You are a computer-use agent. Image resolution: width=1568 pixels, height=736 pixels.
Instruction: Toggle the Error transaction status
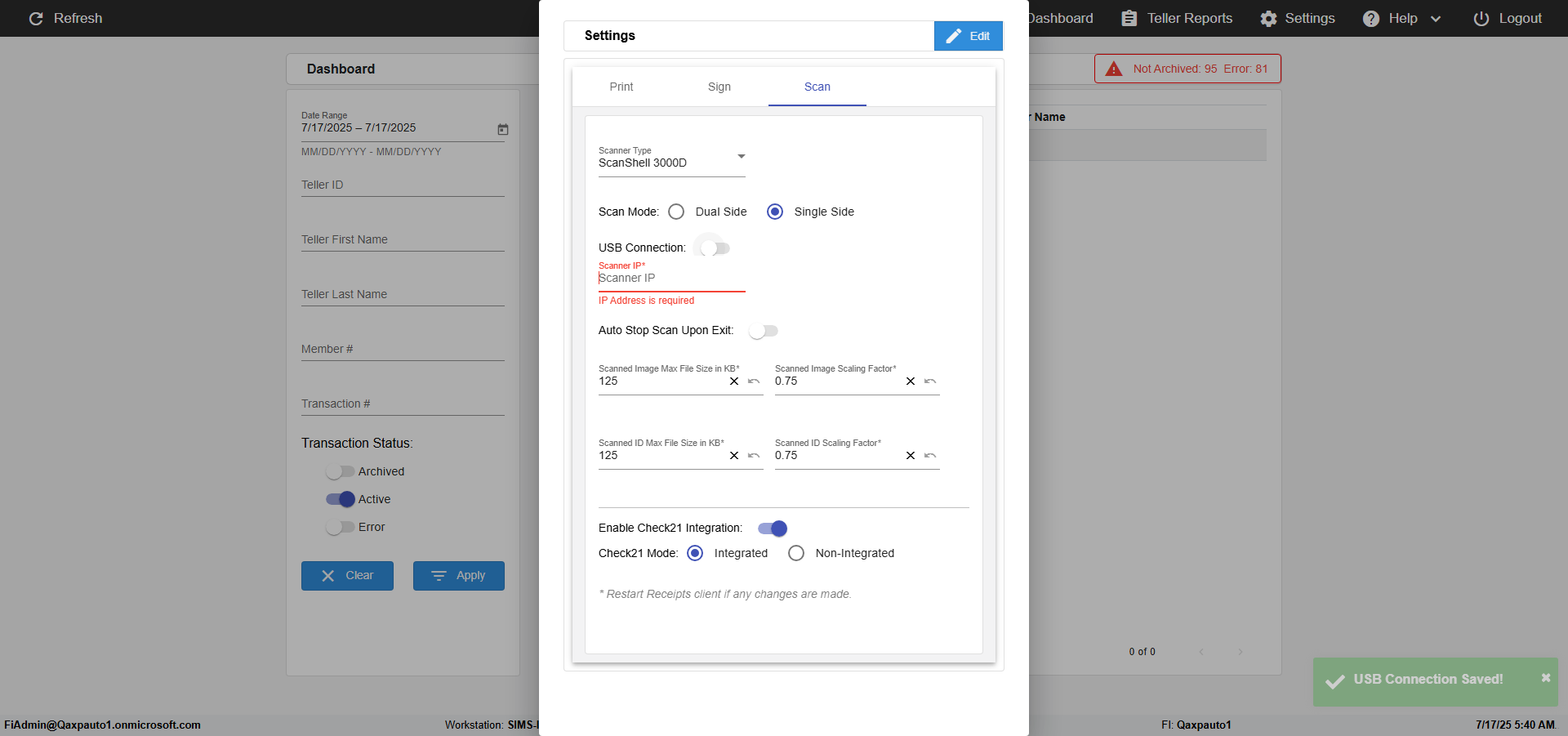point(340,527)
